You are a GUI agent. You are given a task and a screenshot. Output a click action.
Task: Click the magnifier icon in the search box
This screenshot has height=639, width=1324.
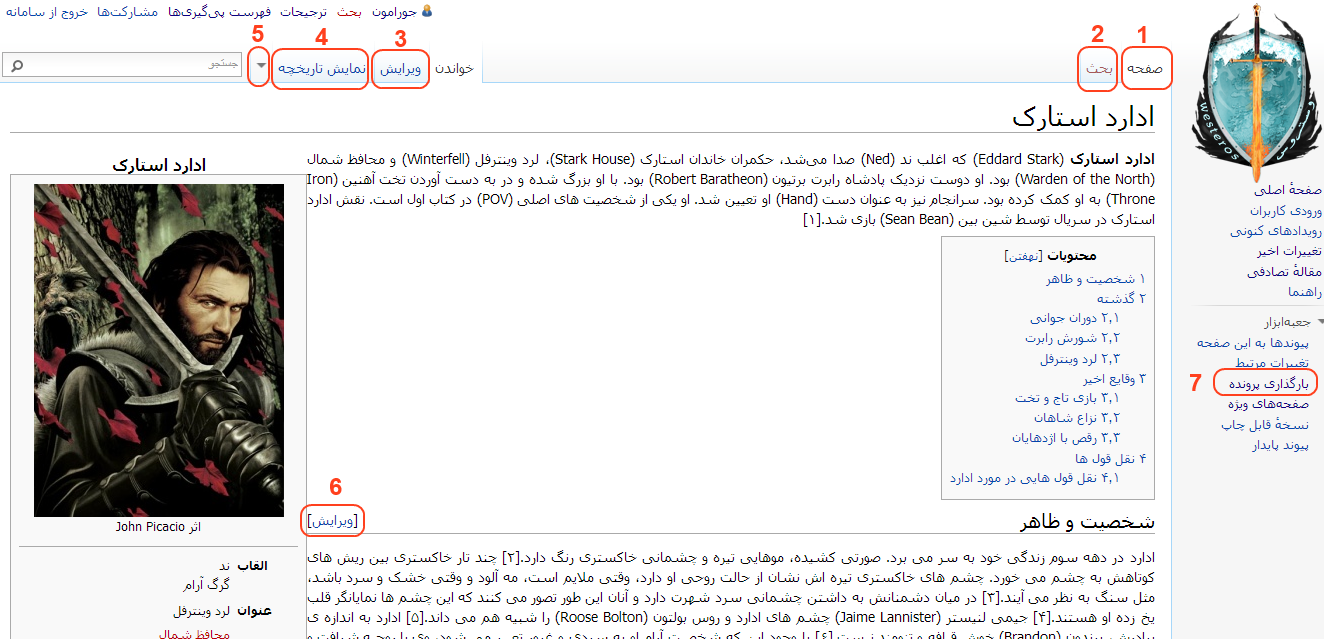16,65
